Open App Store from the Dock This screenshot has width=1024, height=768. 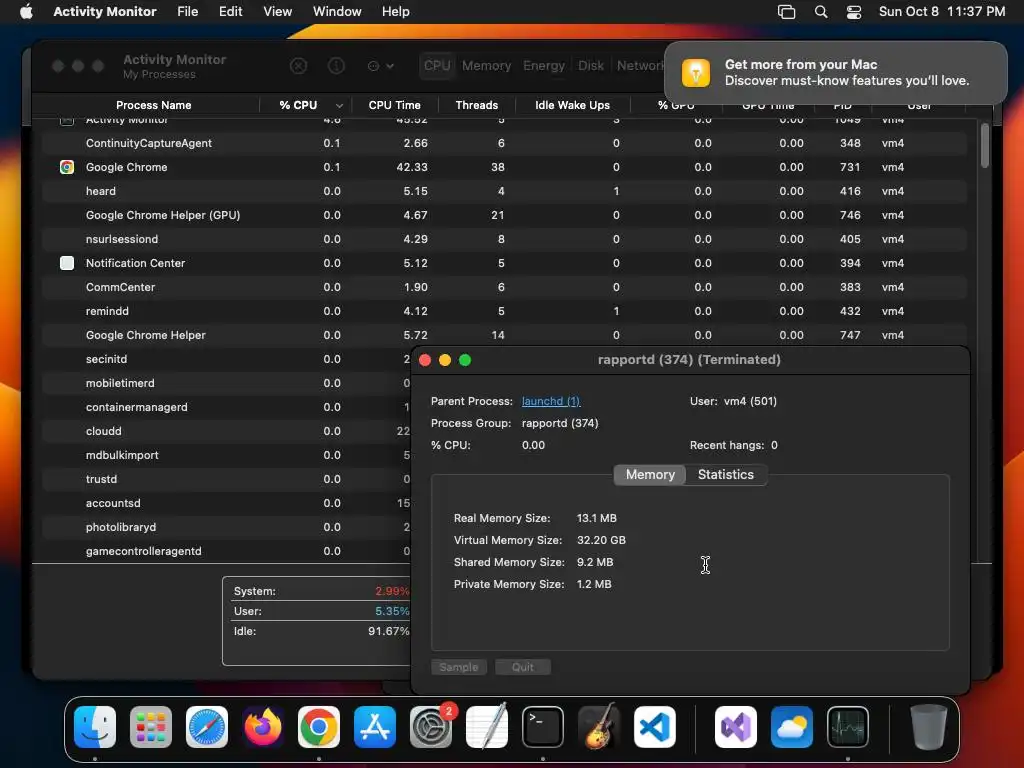pos(375,727)
